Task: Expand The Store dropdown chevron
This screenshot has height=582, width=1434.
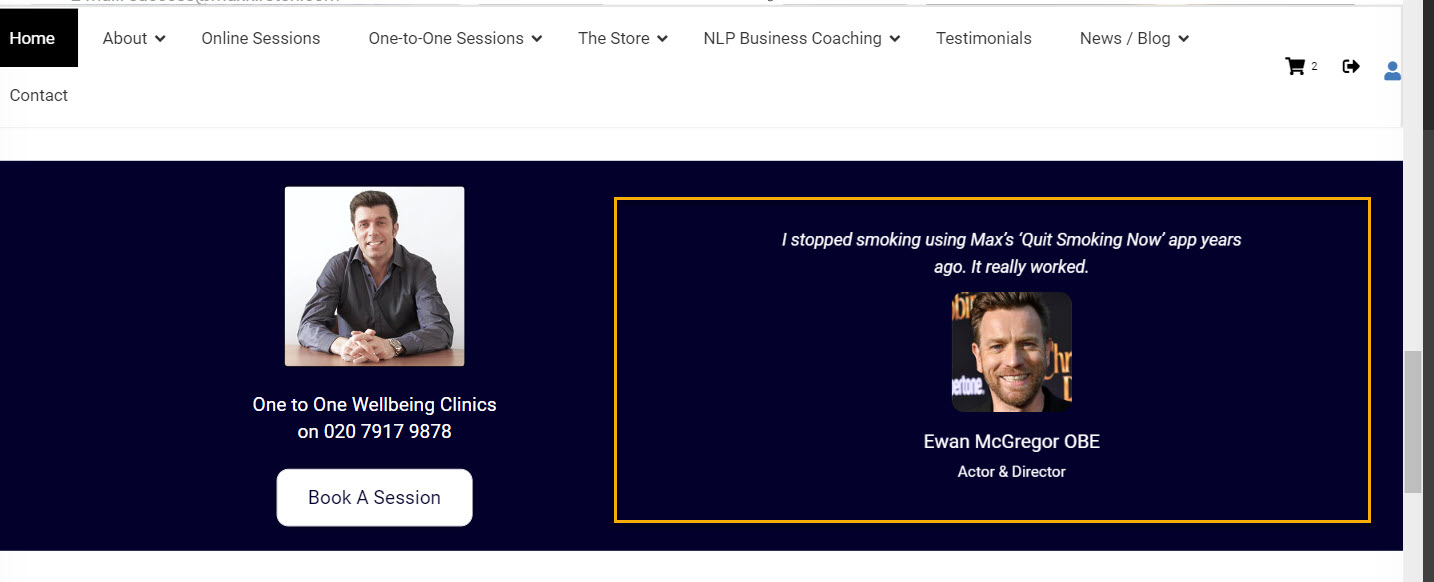Action: pyautogui.click(x=663, y=39)
